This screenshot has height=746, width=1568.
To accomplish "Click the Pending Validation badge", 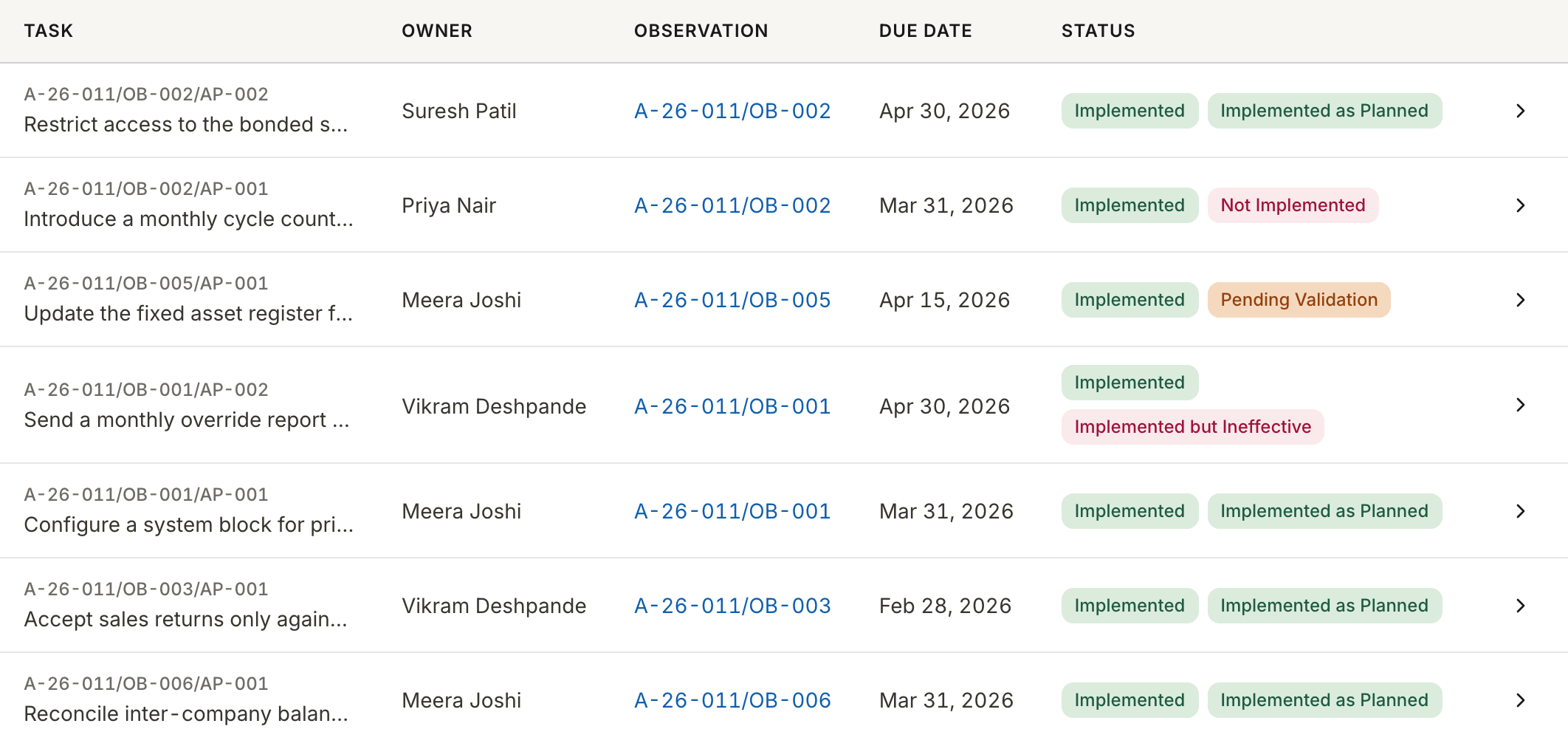I will tap(1299, 300).
